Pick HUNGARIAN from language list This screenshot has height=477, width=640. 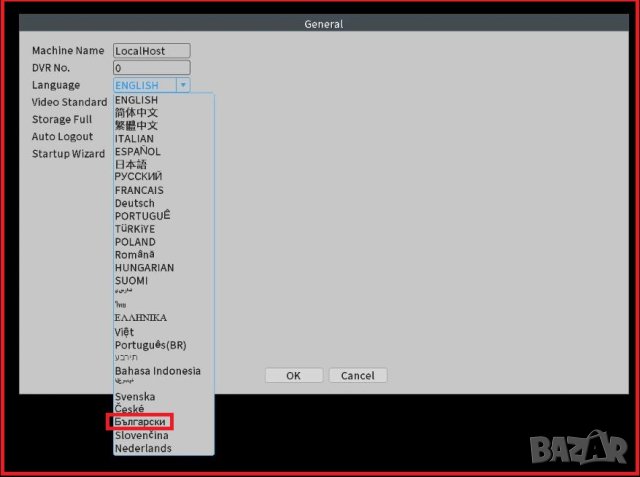click(x=144, y=268)
